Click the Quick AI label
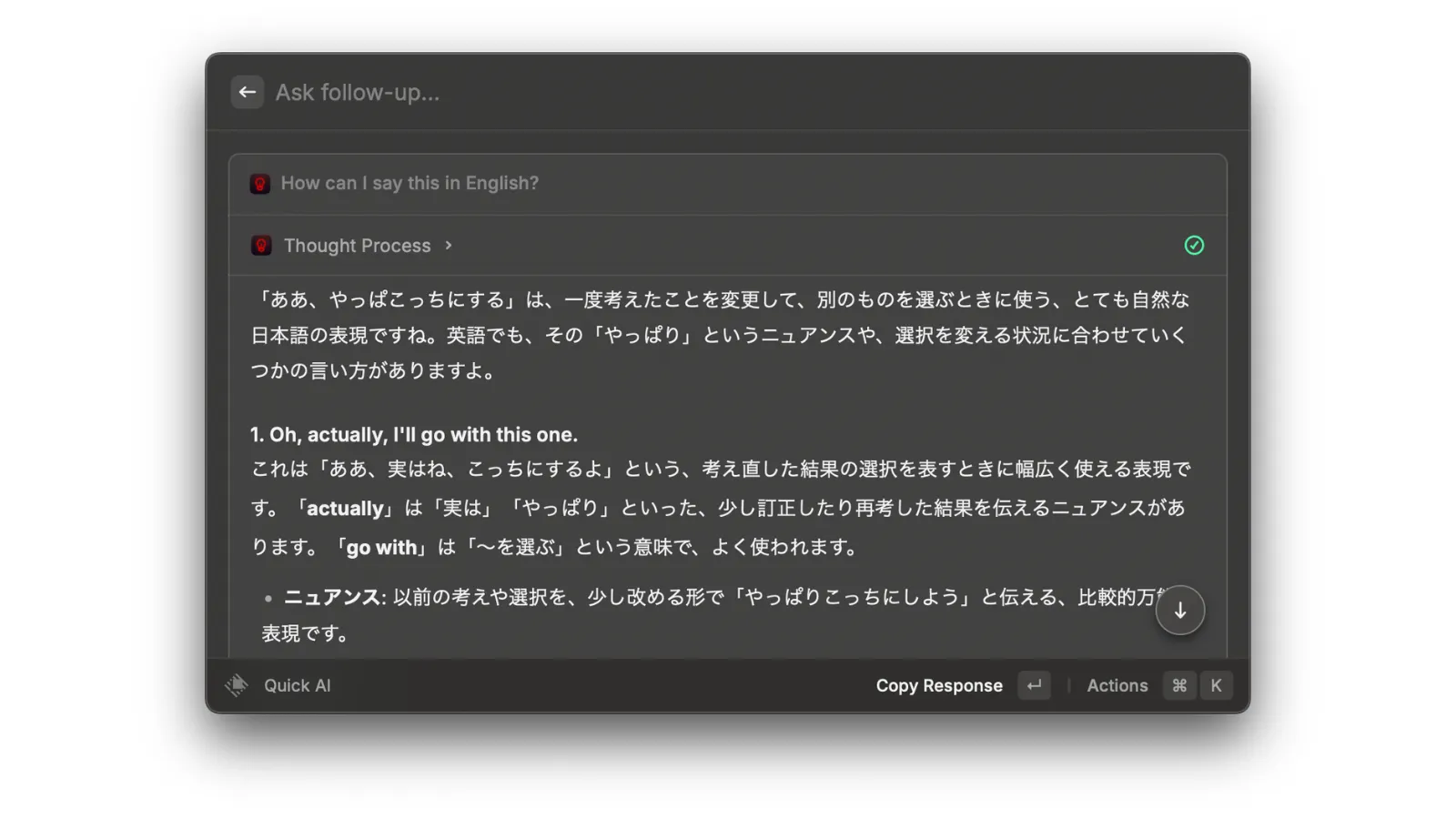1456x819 pixels. click(x=297, y=685)
